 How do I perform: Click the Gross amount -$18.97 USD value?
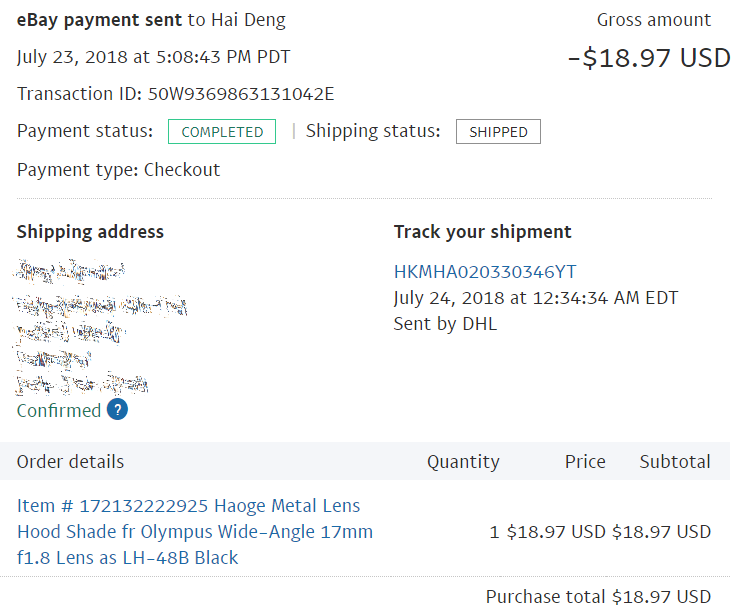pyautogui.click(x=649, y=58)
